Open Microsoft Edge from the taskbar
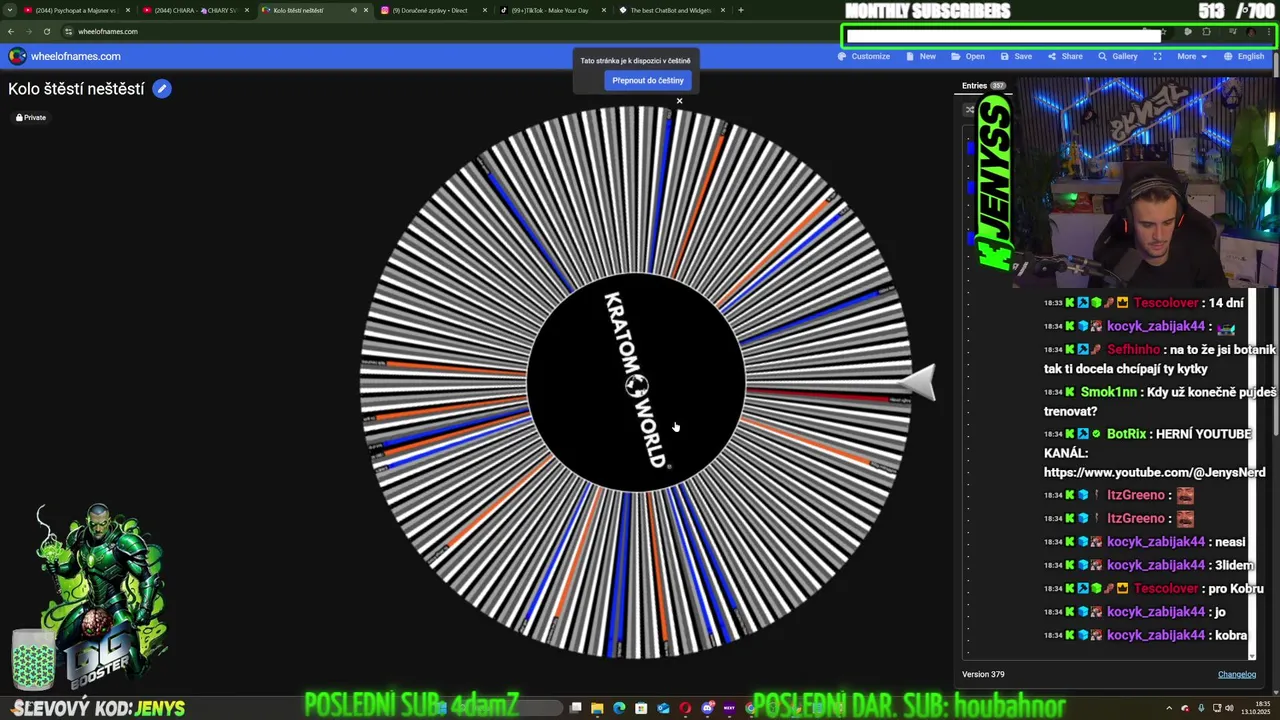 tap(619, 708)
